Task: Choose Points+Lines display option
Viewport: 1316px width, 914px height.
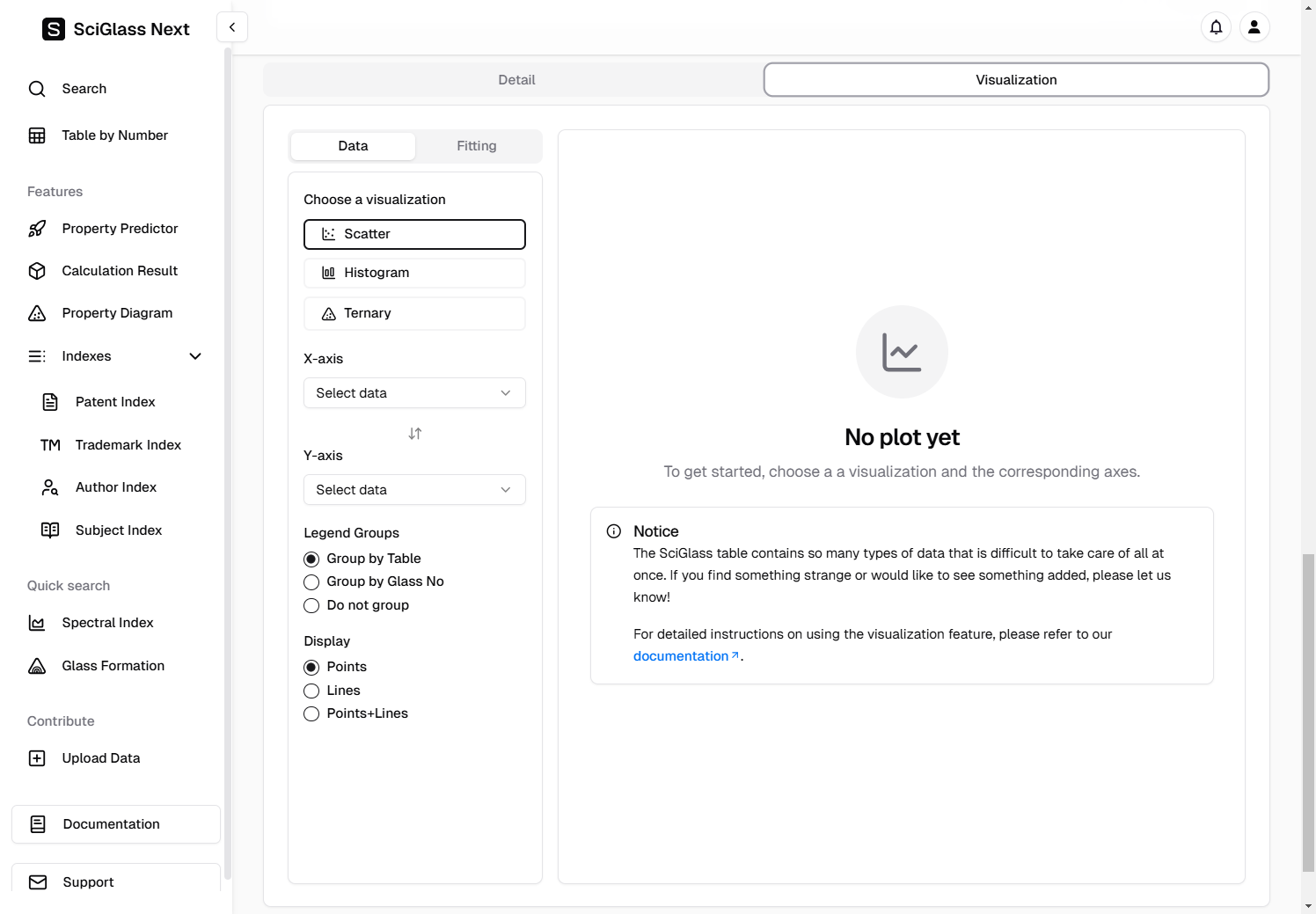Action: point(311,713)
